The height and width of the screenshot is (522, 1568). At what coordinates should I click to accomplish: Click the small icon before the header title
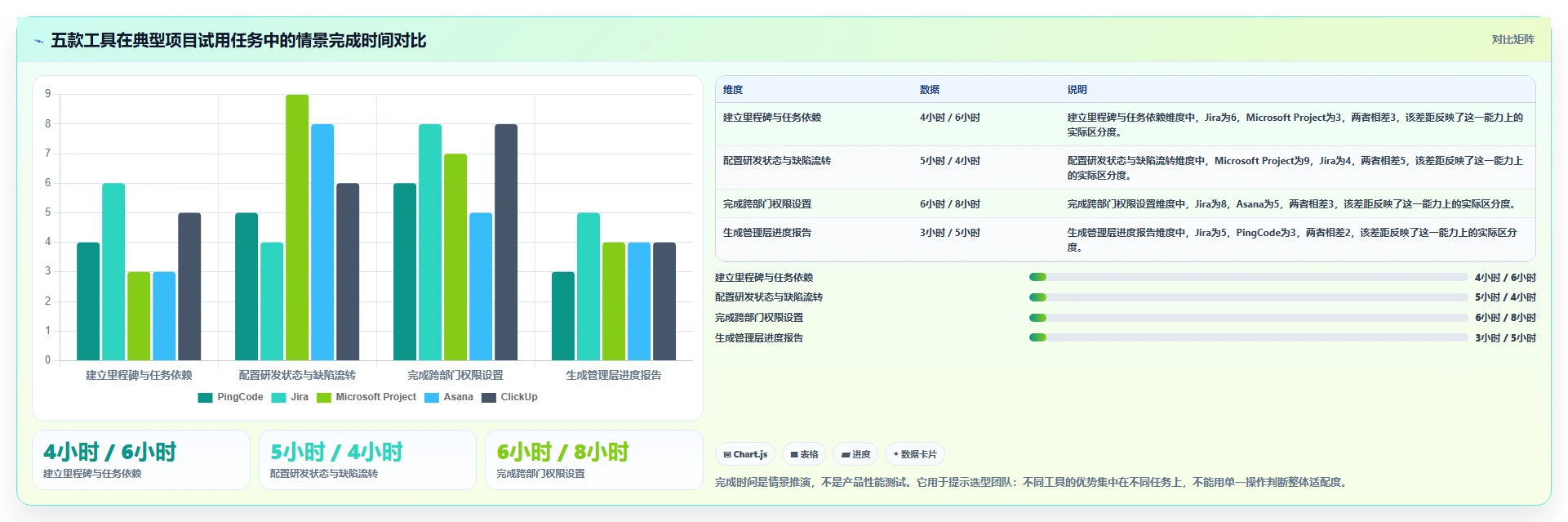(x=38, y=41)
